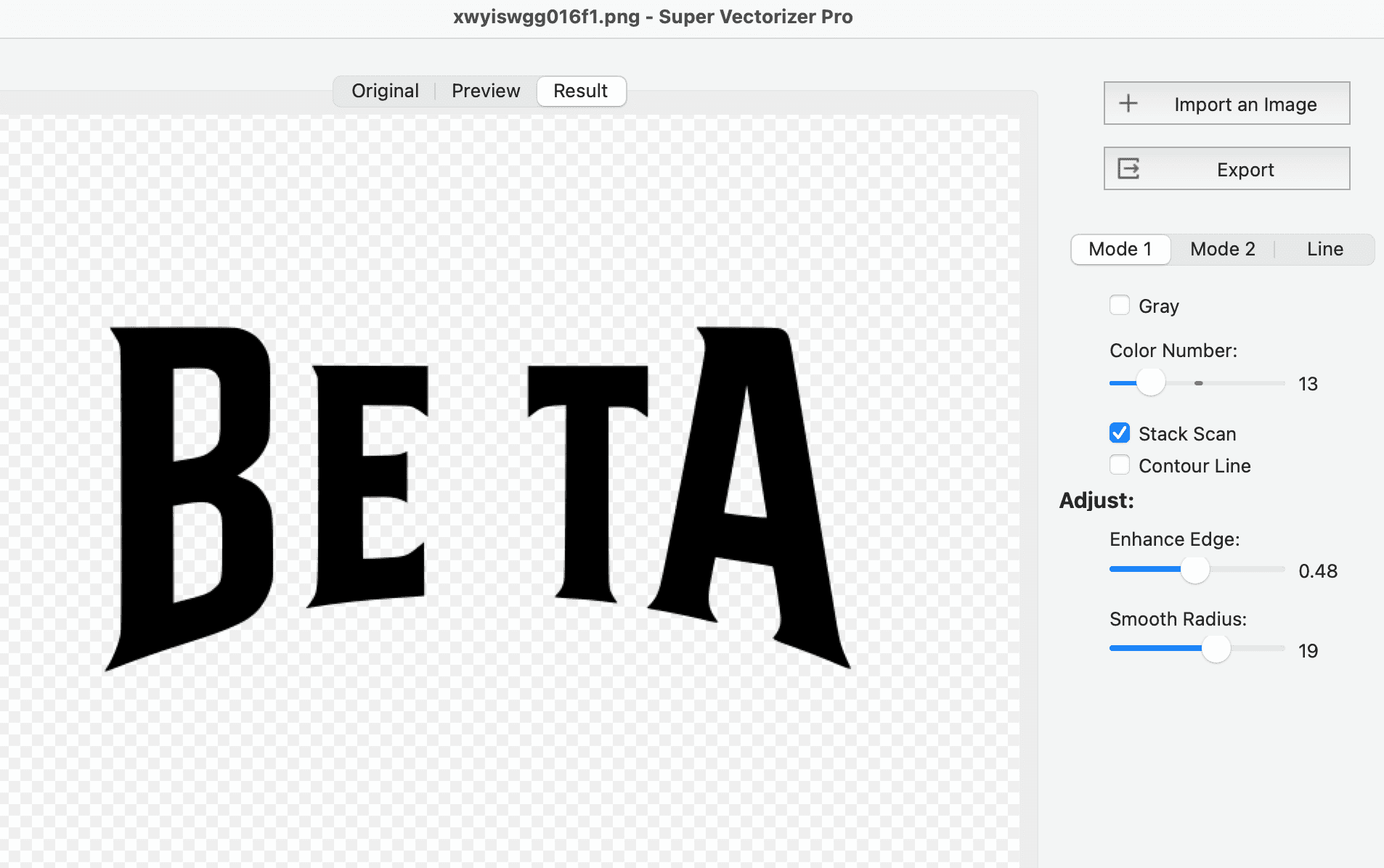Click the Smooth Radius value 19
The width and height of the screenshot is (1384, 868).
point(1308,651)
